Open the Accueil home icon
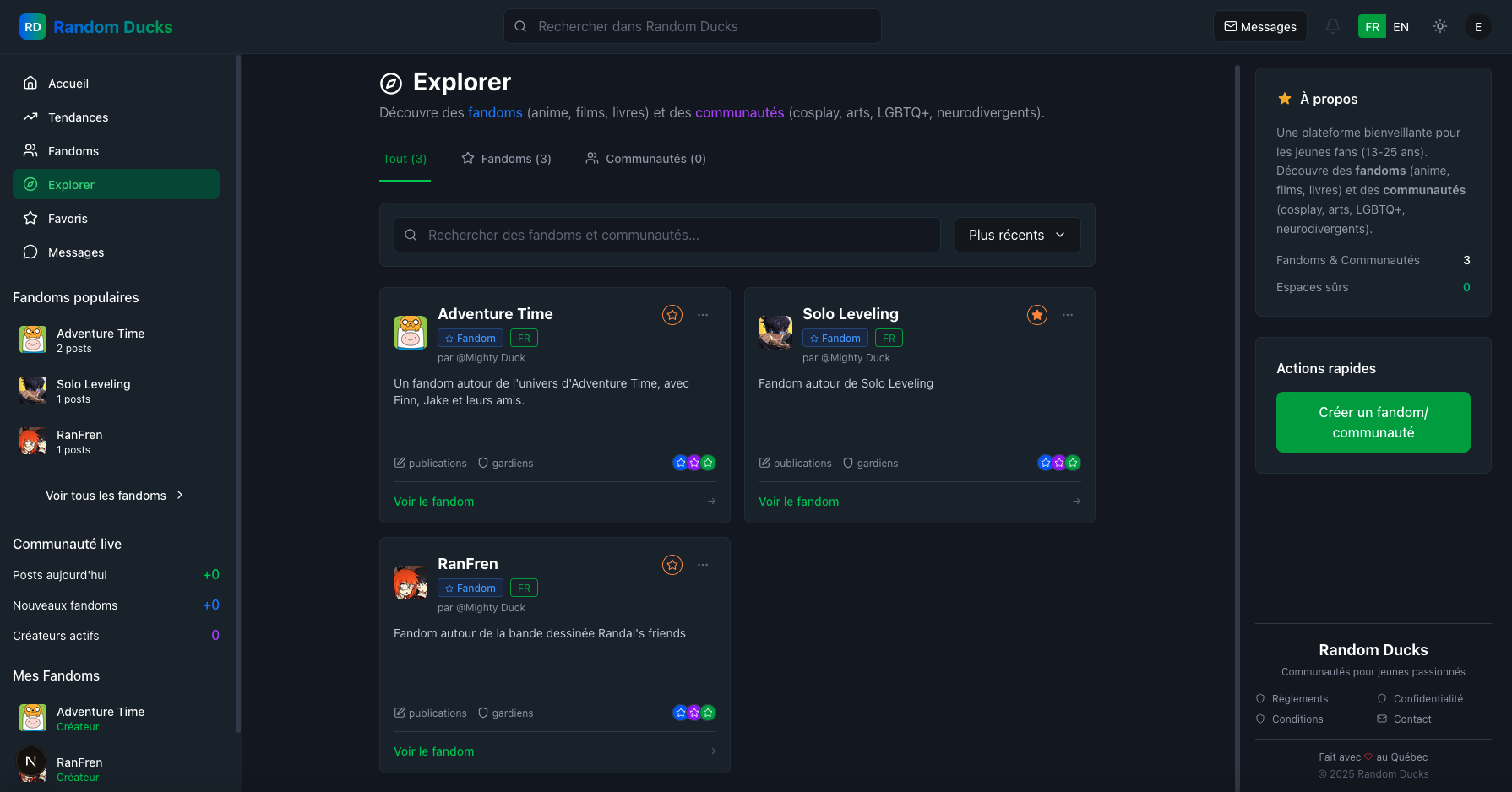Viewport: 1512px width, 792px height. (30, 83)
